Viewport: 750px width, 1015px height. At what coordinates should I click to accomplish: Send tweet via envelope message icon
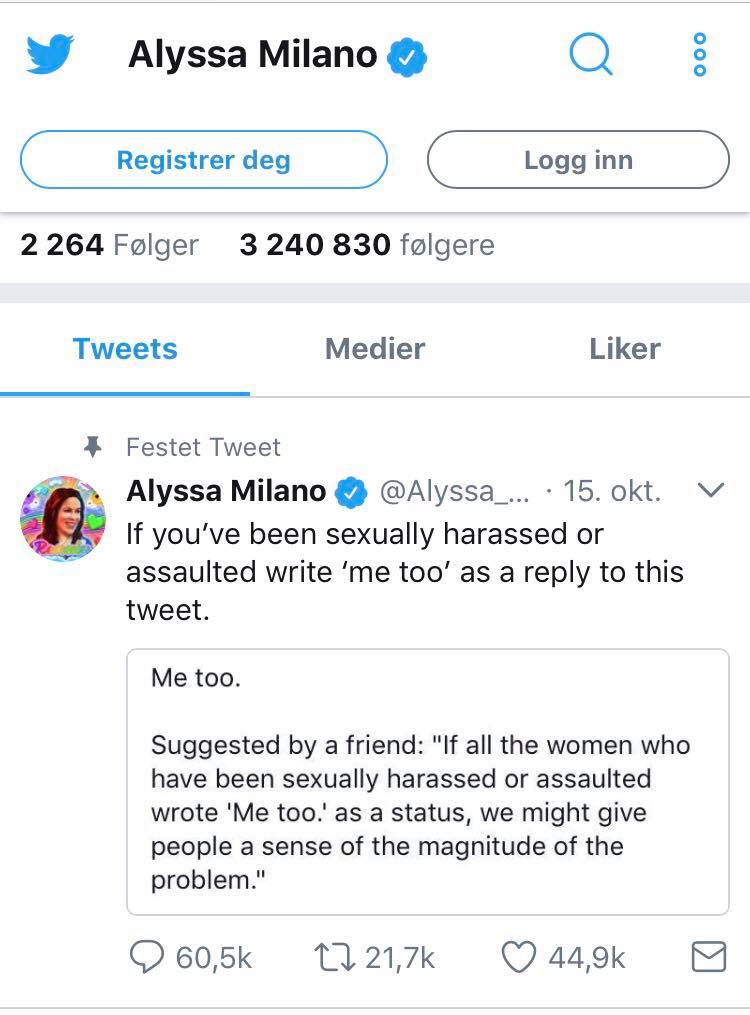708,957
